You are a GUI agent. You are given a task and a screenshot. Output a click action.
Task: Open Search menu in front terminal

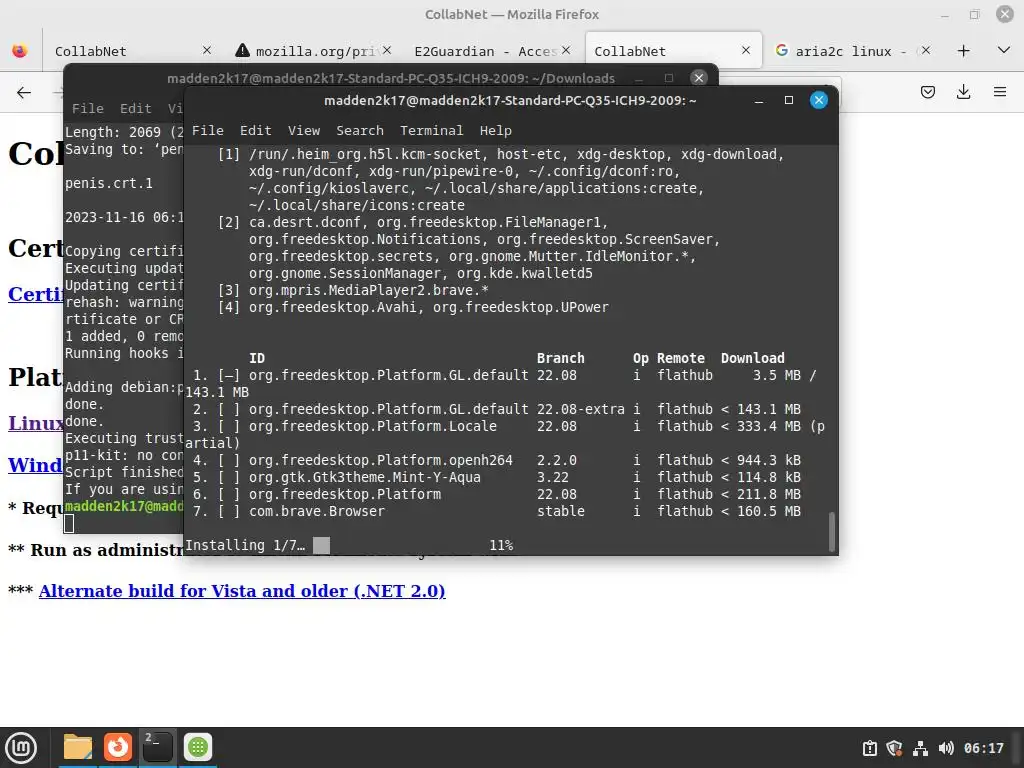360,131
